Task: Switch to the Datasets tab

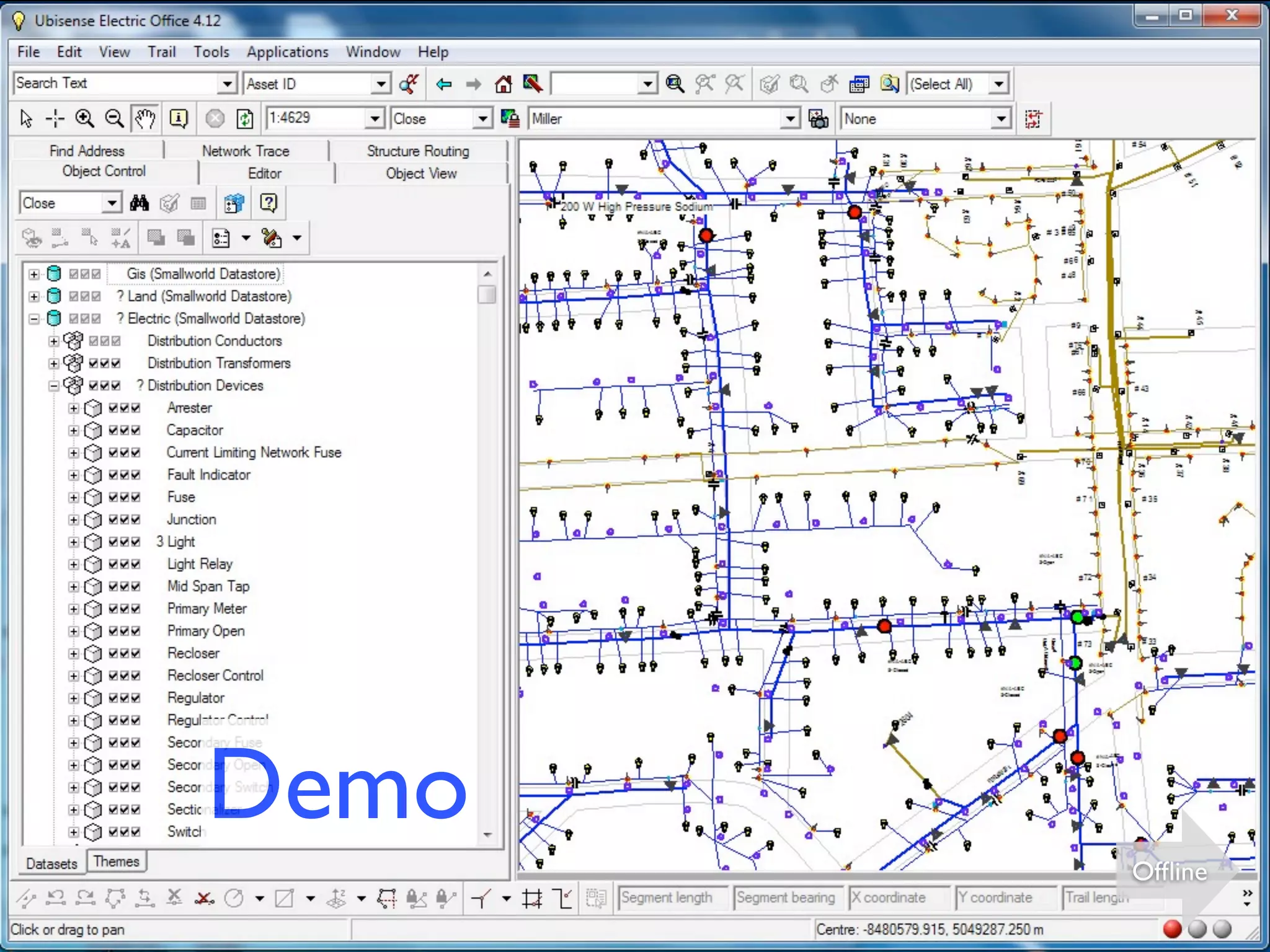Action: [x=51, y=863]
